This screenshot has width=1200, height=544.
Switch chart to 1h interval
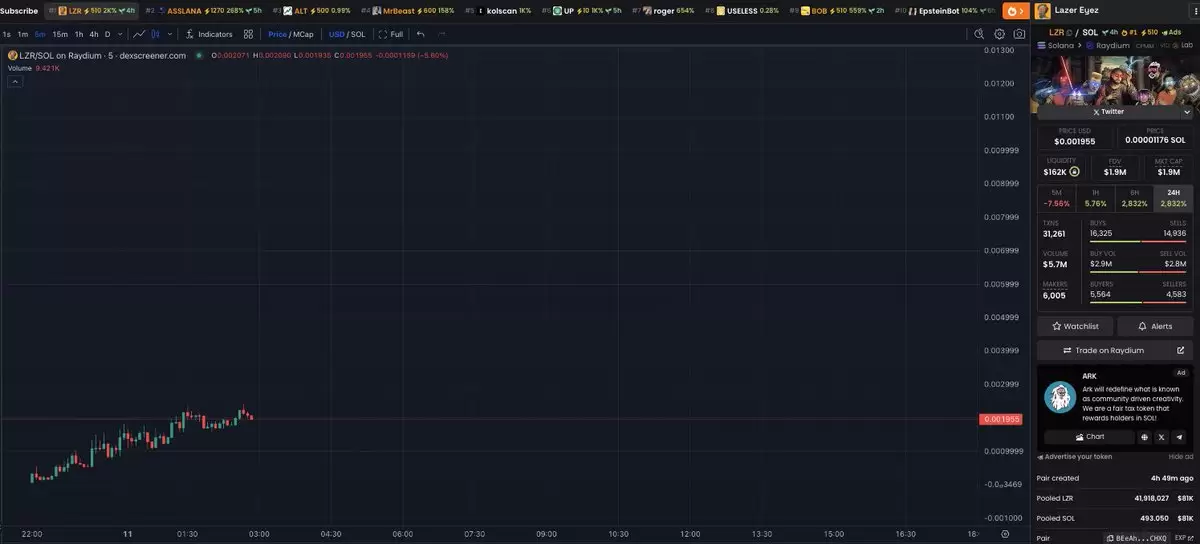click(79, 34)
